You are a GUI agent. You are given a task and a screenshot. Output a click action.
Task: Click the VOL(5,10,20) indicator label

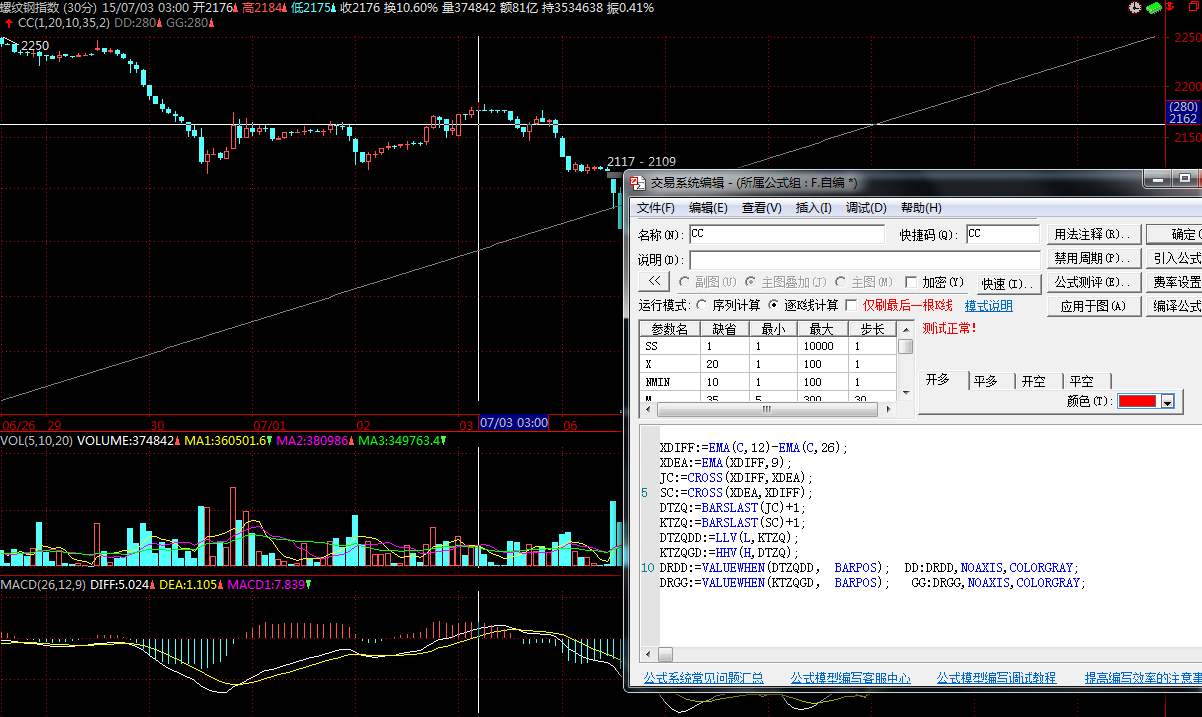tap(37, 440)
